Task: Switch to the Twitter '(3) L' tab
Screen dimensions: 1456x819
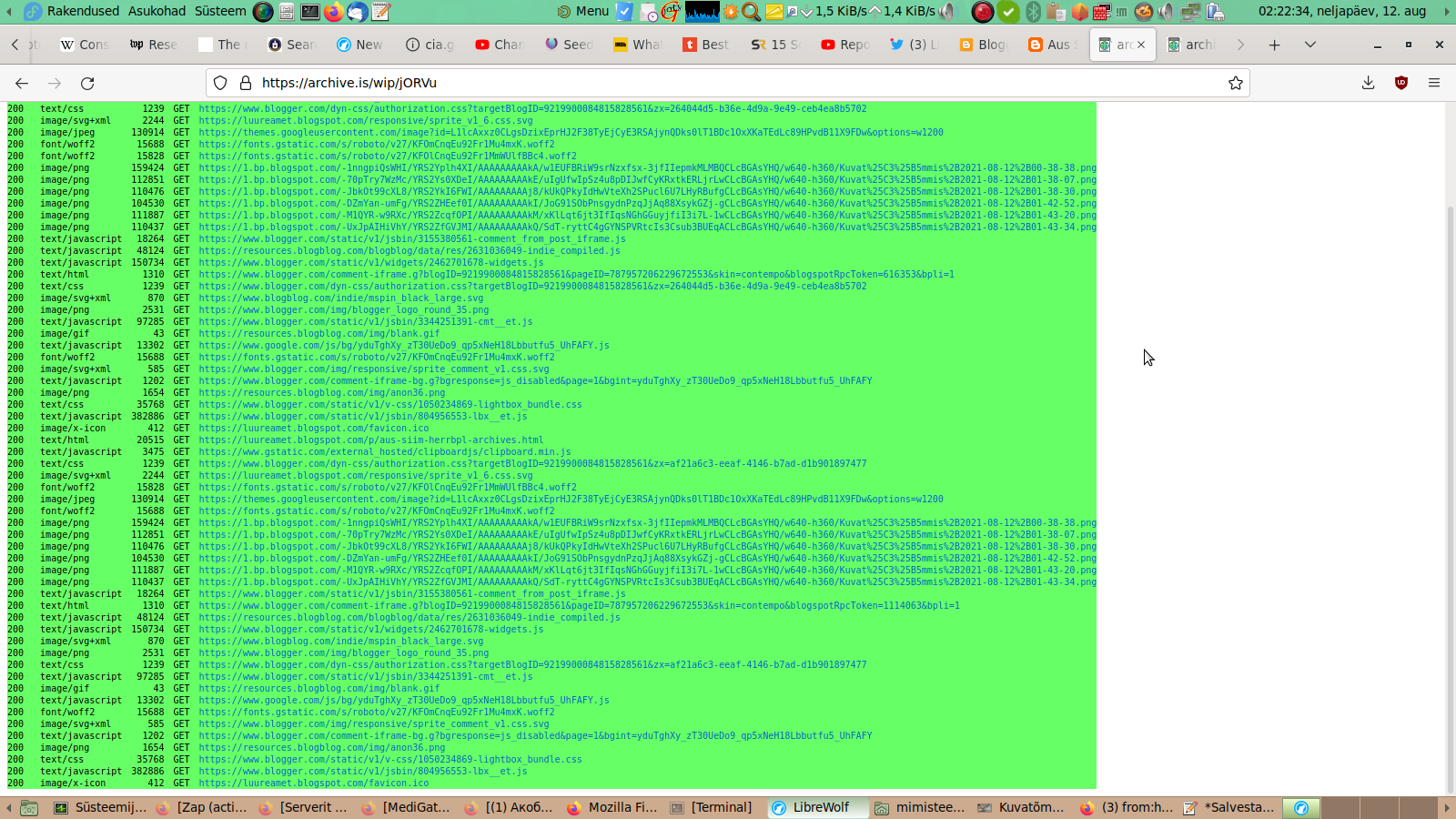Action: tap(915, 45)
